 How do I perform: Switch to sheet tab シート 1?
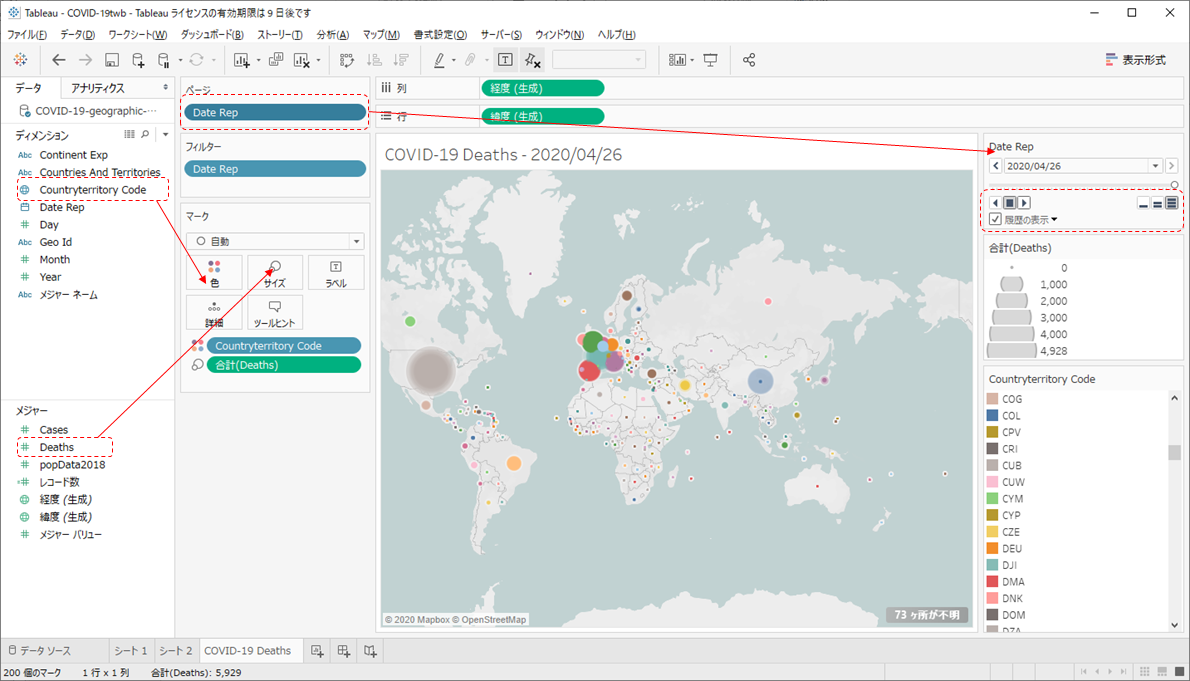click(131, 651)
